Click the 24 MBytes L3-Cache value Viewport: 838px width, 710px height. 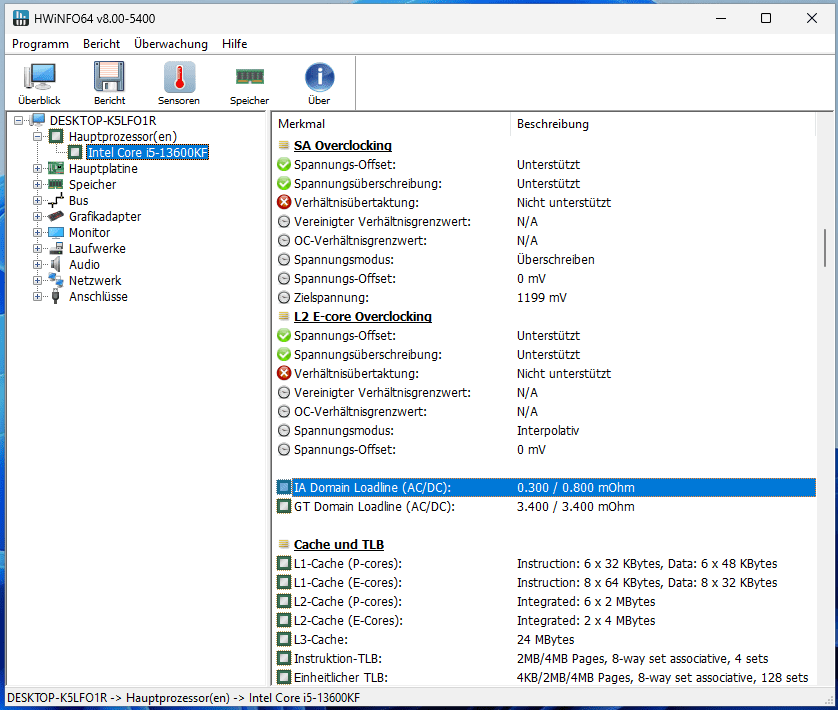click(546, 639)
